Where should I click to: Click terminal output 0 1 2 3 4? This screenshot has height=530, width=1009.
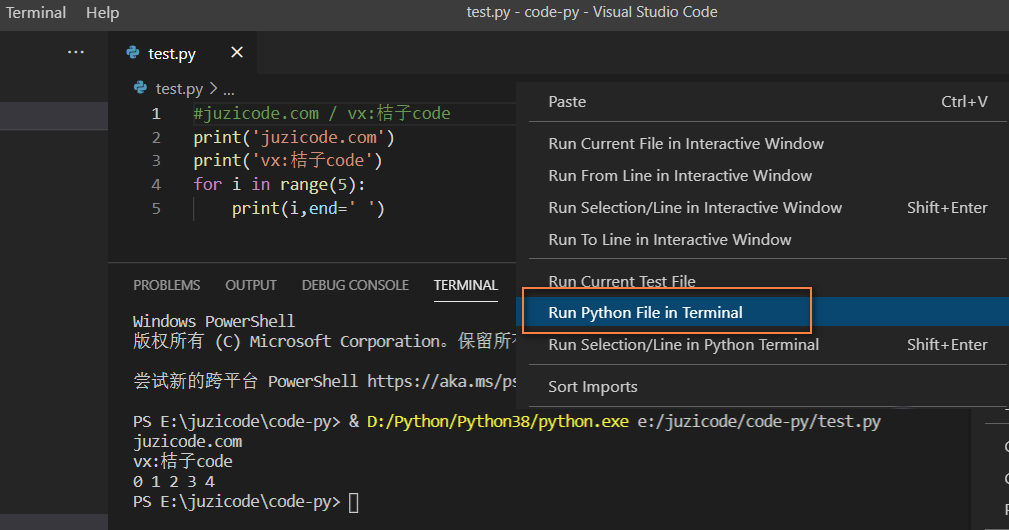click(x=174, y=481)
